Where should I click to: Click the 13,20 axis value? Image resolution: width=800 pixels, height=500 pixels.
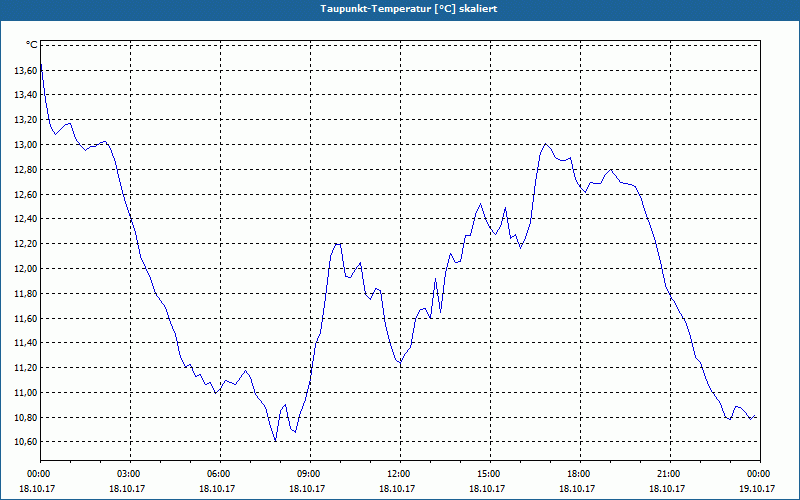(x=26, y=120)
